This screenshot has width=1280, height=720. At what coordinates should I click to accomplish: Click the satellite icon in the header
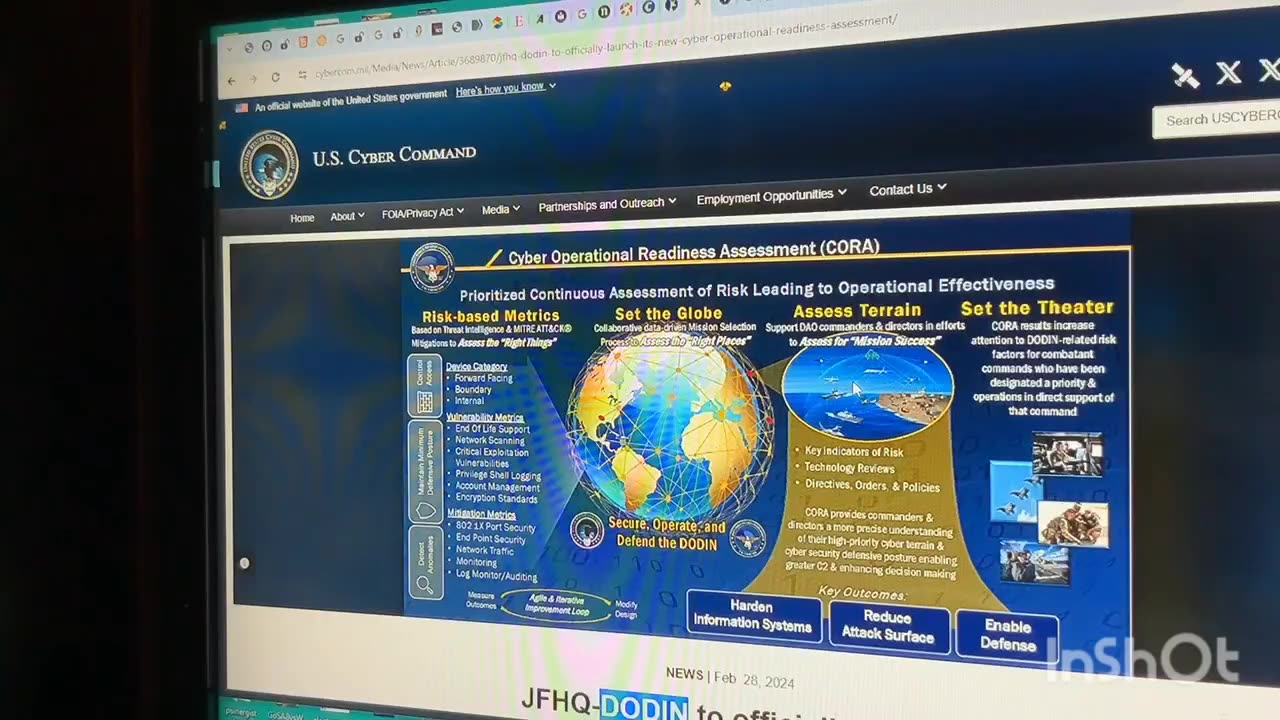[x=1185, y=75]
